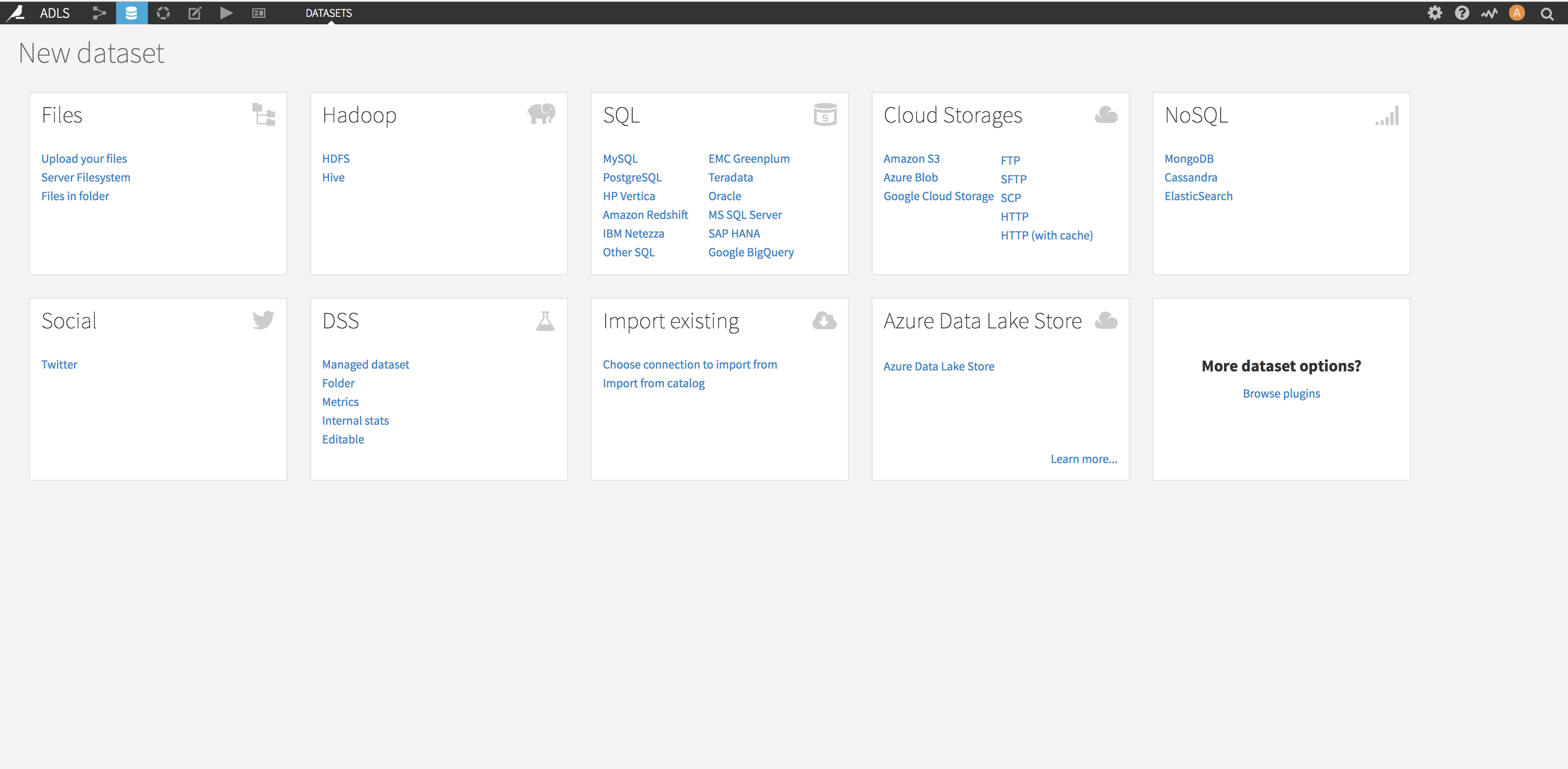Select EMC Greenplum dataset type
The image size is (1568, 769).
[749, 159]
